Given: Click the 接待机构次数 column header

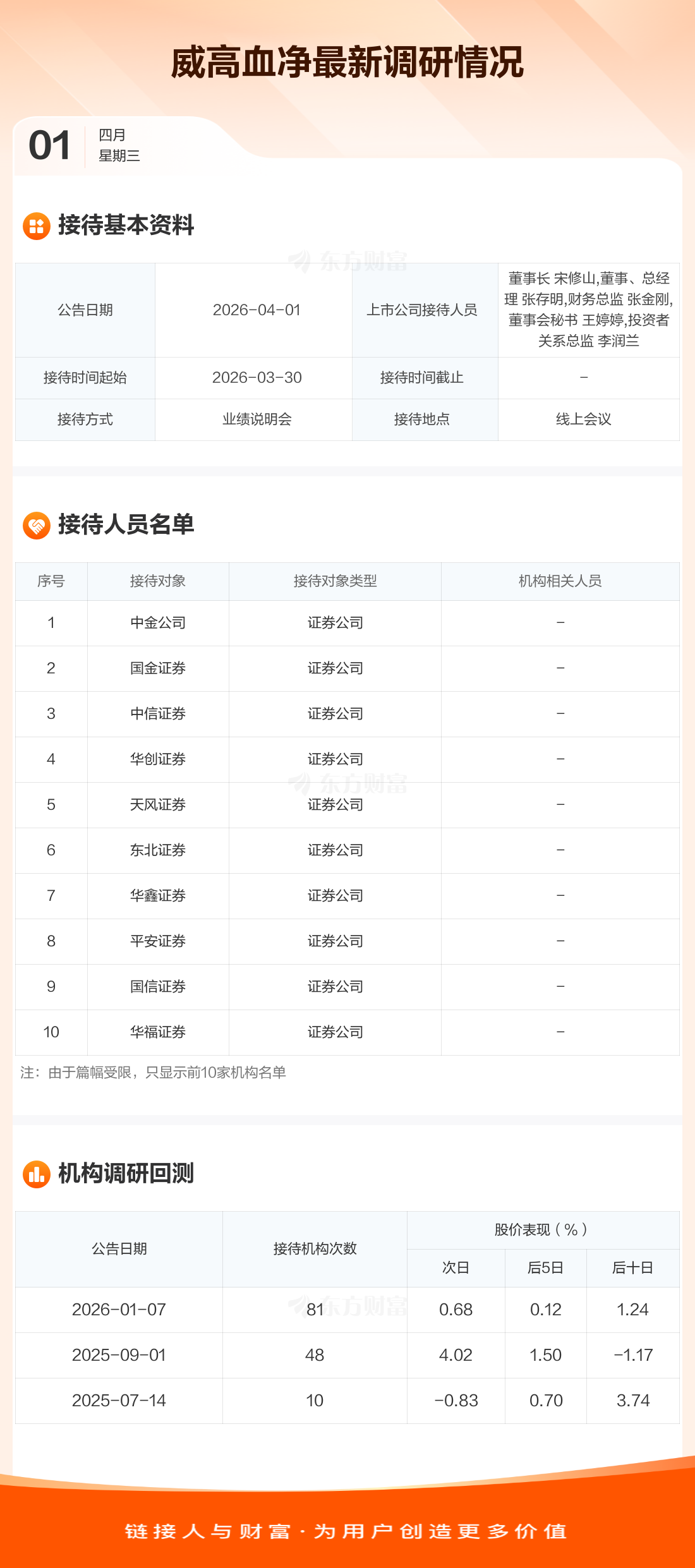Looking at the screenshot, I should 315,1248.
